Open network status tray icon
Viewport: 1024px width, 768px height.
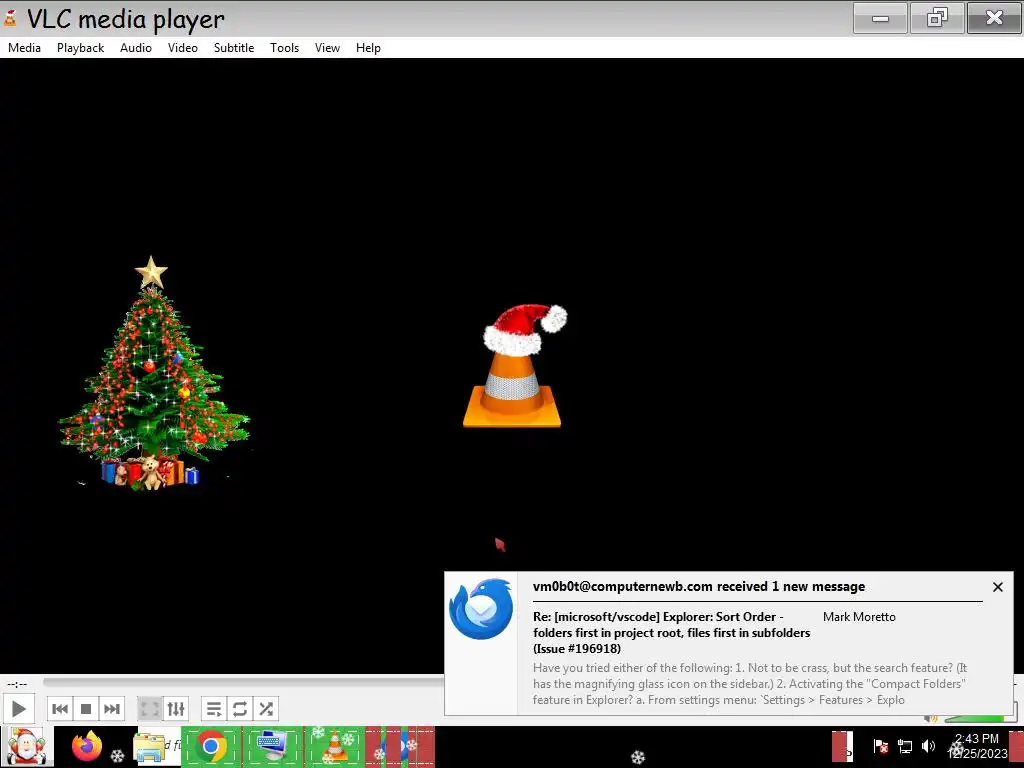(904, 746)
